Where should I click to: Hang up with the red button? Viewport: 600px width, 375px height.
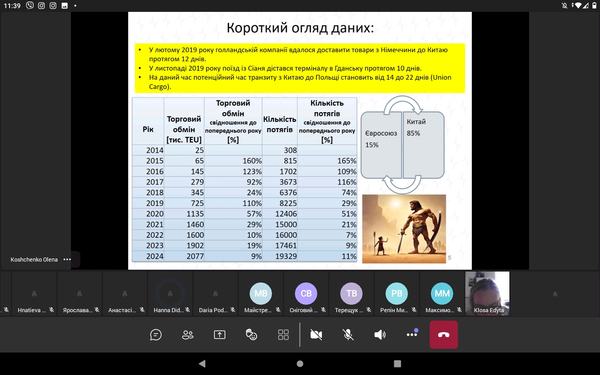pos(443,335)
